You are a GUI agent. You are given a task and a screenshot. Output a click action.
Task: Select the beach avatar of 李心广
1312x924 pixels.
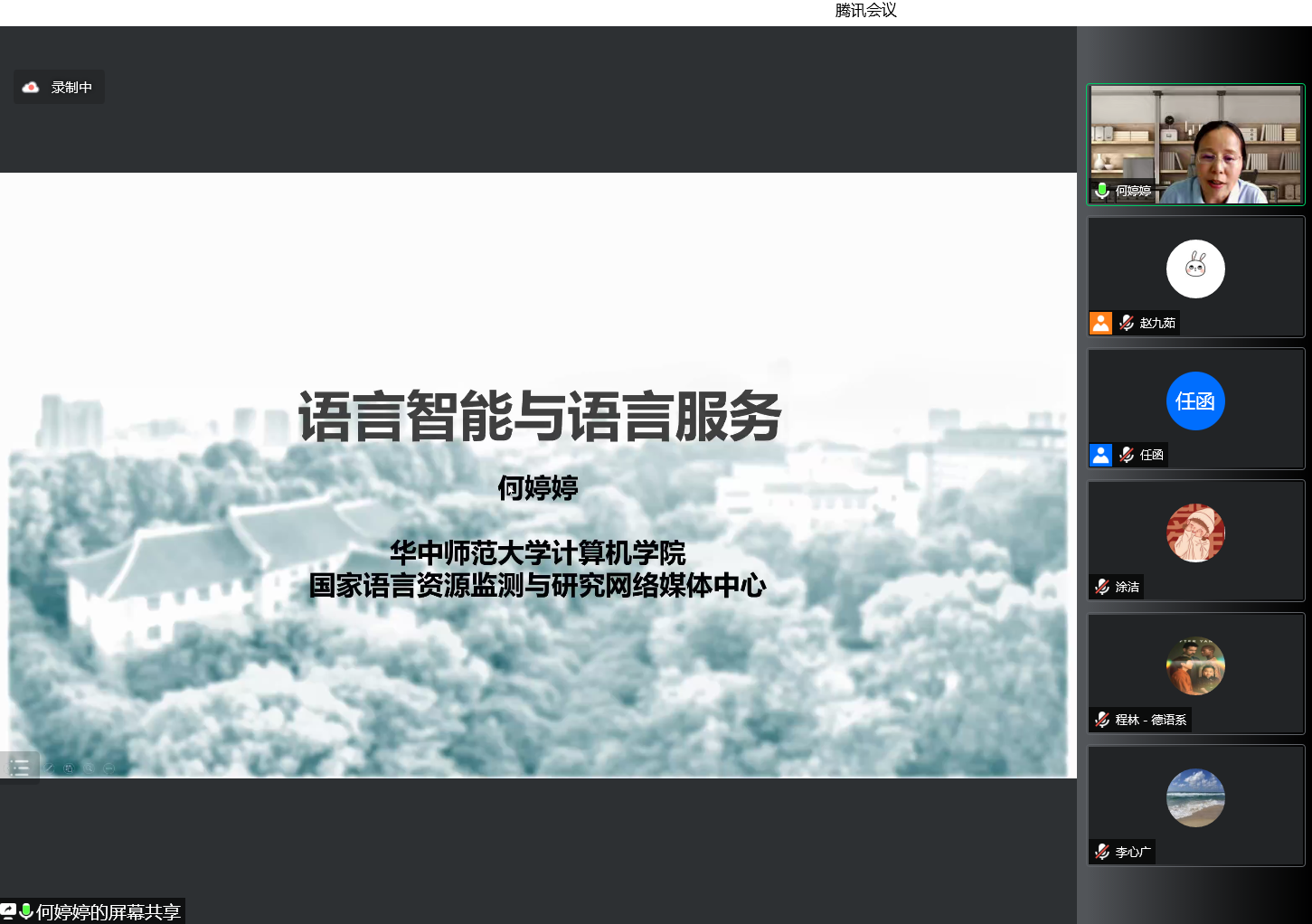coord(1195,797)
